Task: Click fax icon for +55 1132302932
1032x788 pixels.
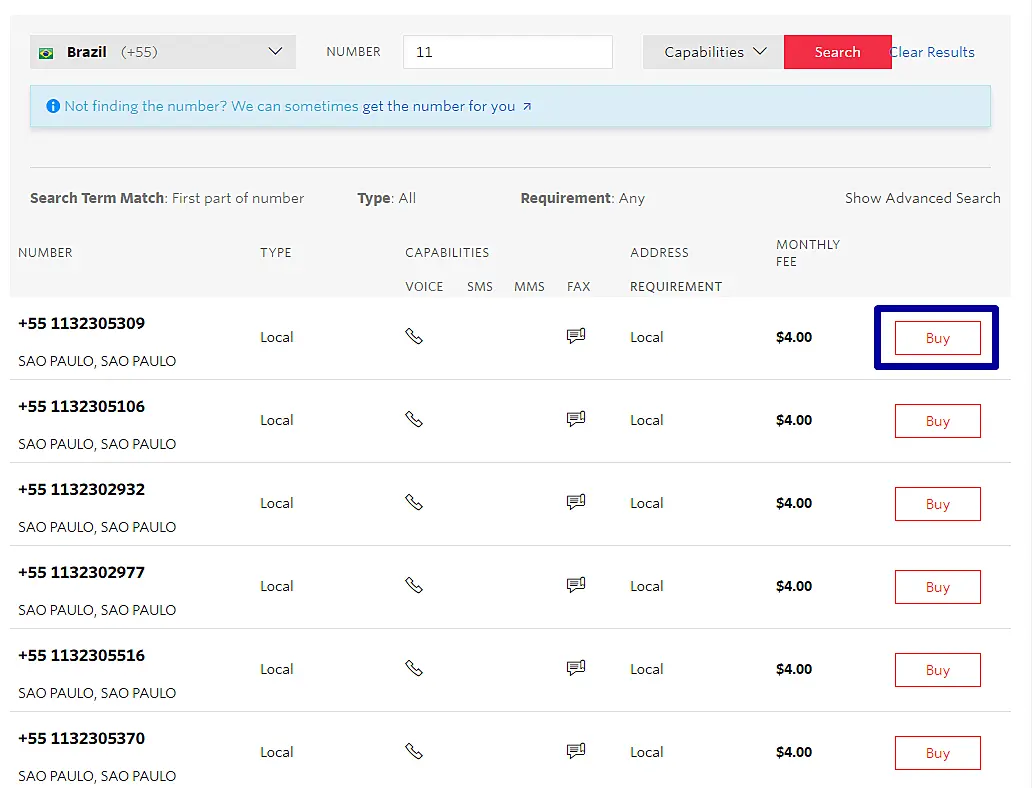Action: tap(576, 502)
